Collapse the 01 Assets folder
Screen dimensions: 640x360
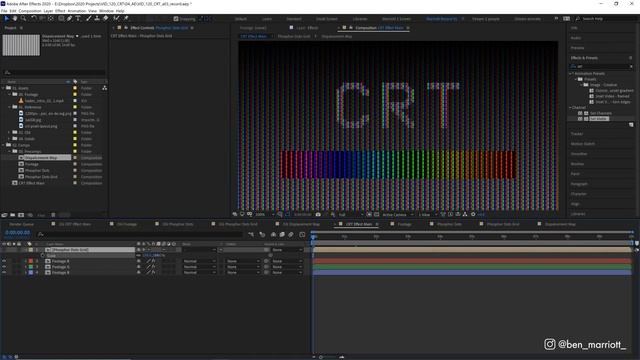[x=3, y=88]
